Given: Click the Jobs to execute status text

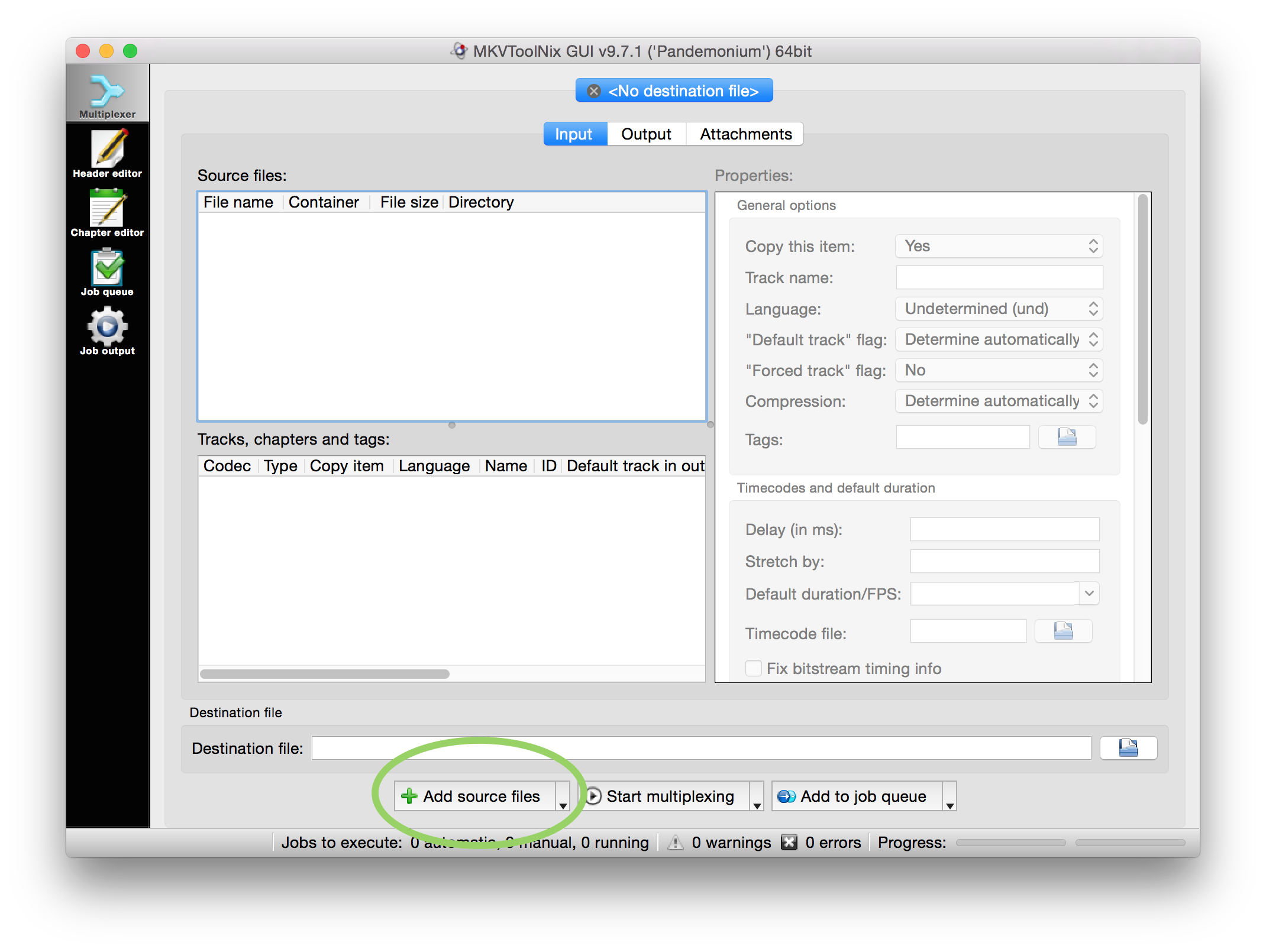Looking at the screenshot, I should pyautogui.click(x=465, y=843).
